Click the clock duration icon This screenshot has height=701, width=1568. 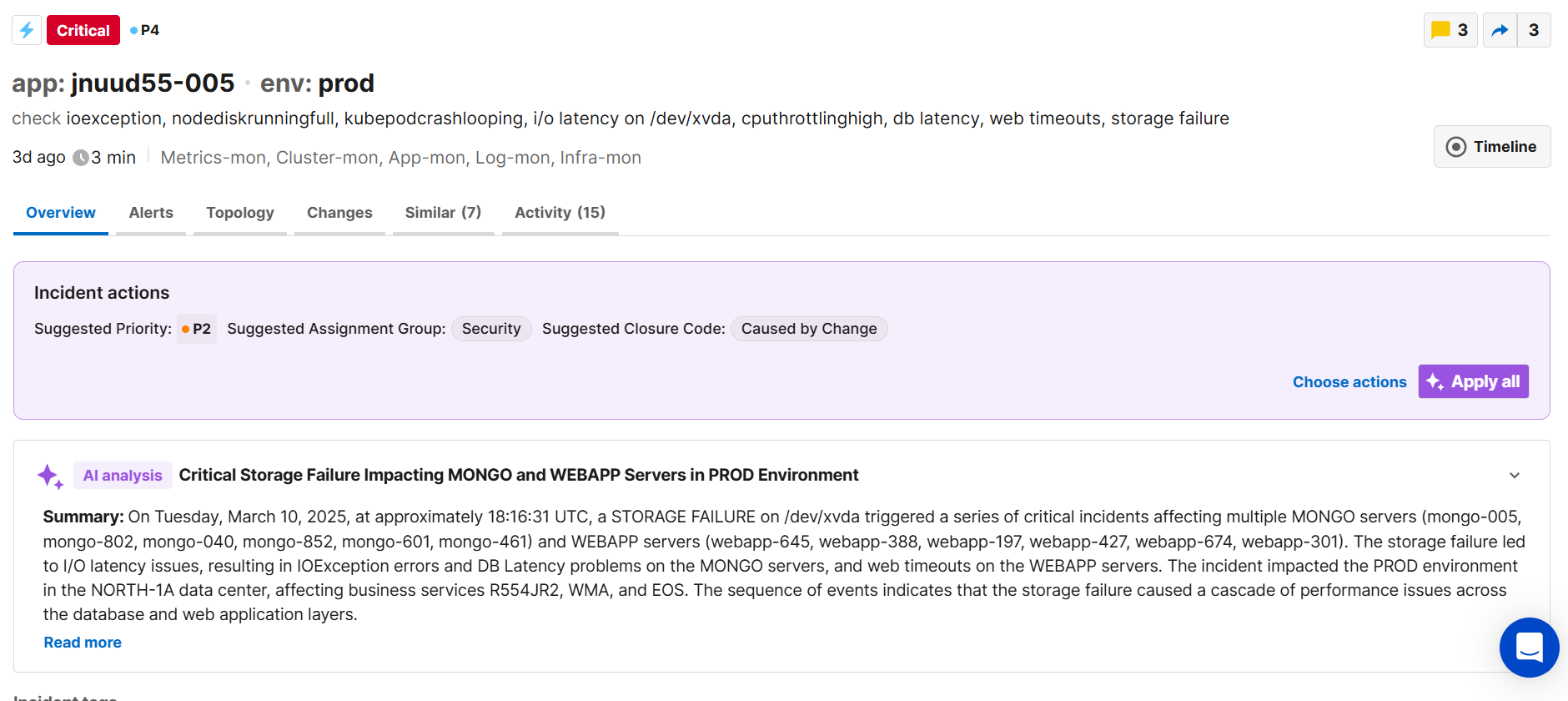(x=81, y=158)
